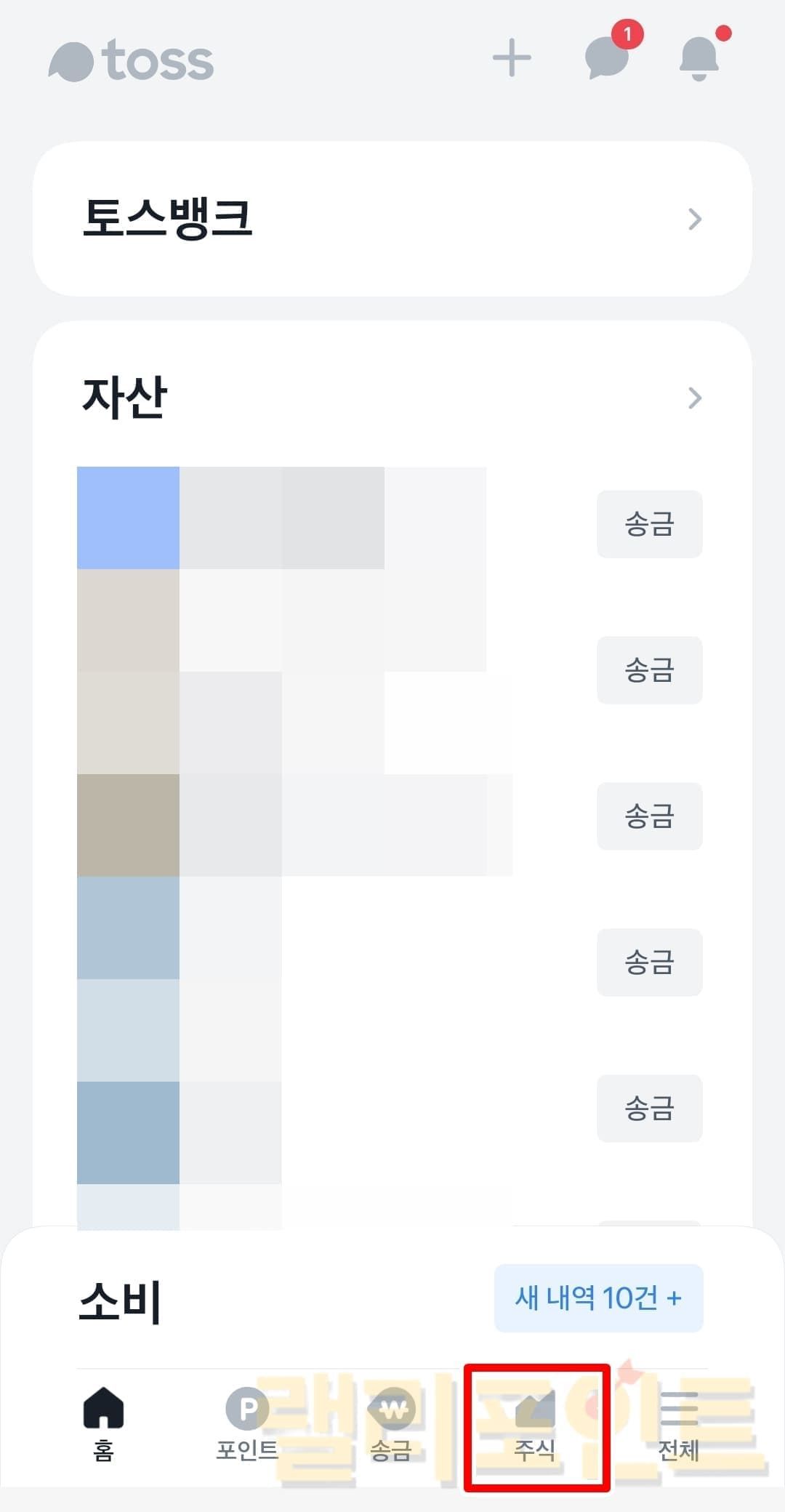Tap the fifth 송금 button

point(649,1109)
